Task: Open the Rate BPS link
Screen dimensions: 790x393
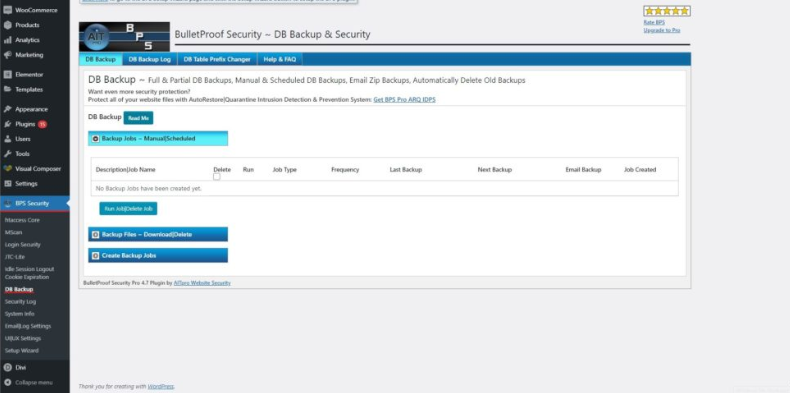Action: point(654,22)
